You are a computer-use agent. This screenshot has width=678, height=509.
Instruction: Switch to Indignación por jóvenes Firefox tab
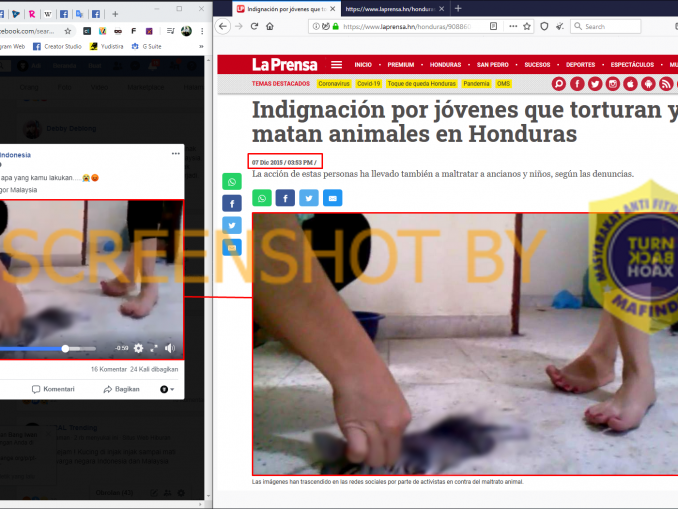(x=284, y=9)
